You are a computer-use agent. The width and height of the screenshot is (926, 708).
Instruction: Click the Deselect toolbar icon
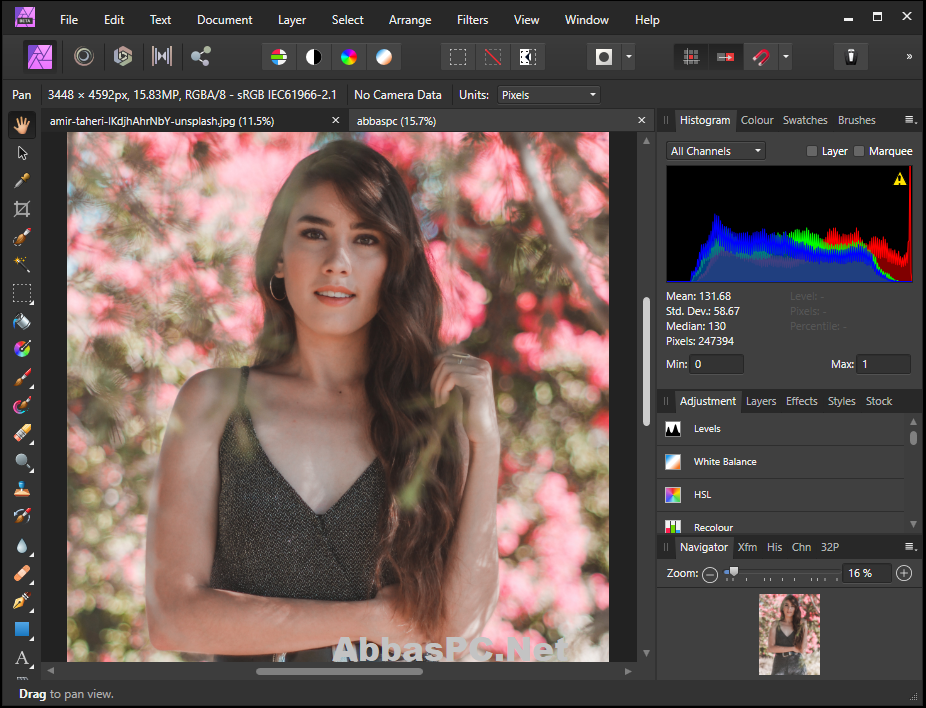(x=493, y=57)
